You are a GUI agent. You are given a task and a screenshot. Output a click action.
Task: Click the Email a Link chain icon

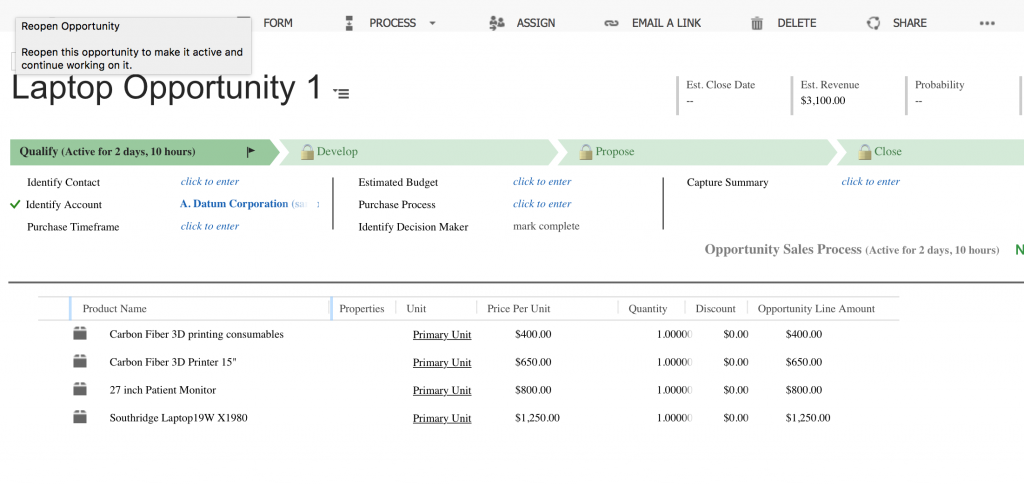(x=612, y=23)
